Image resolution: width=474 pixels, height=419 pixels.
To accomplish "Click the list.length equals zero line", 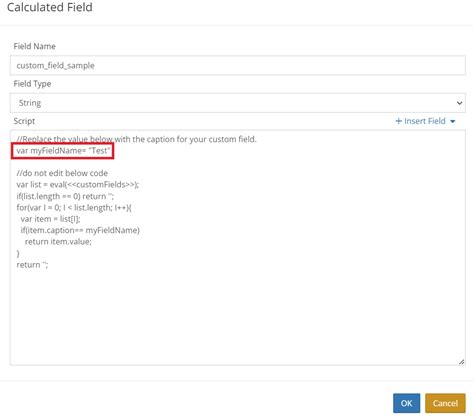I will [x=65, y=196].
